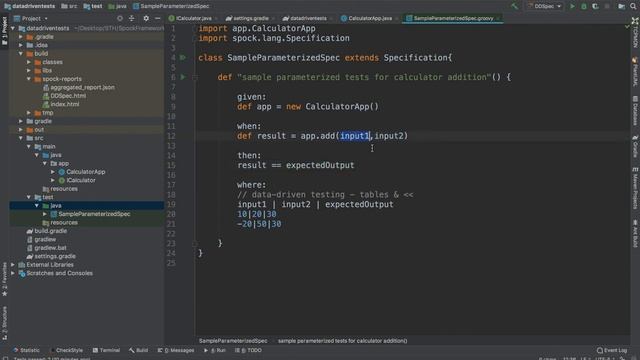Screen dimensions: 640x360
Task: Click the 'src' breadcrumb in navigation bar
Action: coord(69,6)
